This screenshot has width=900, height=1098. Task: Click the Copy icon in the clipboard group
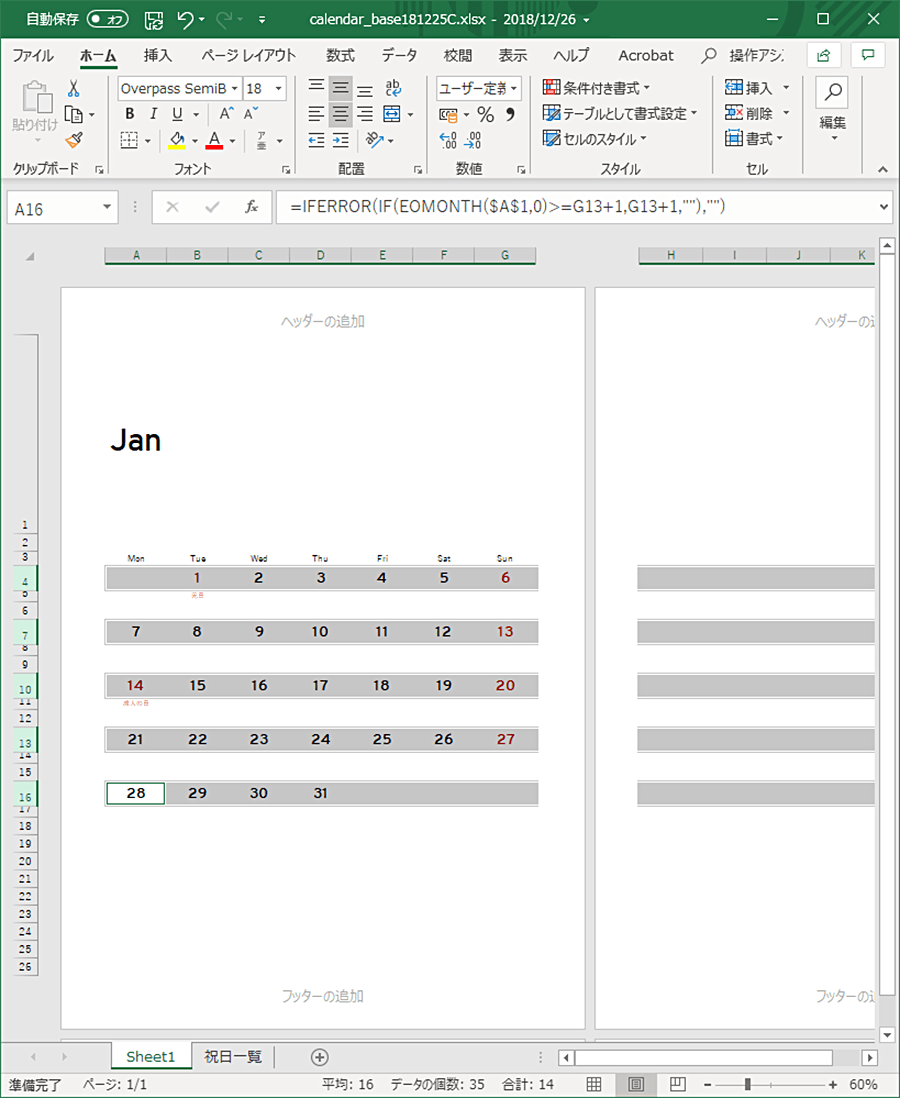click(x=74, y=114)
